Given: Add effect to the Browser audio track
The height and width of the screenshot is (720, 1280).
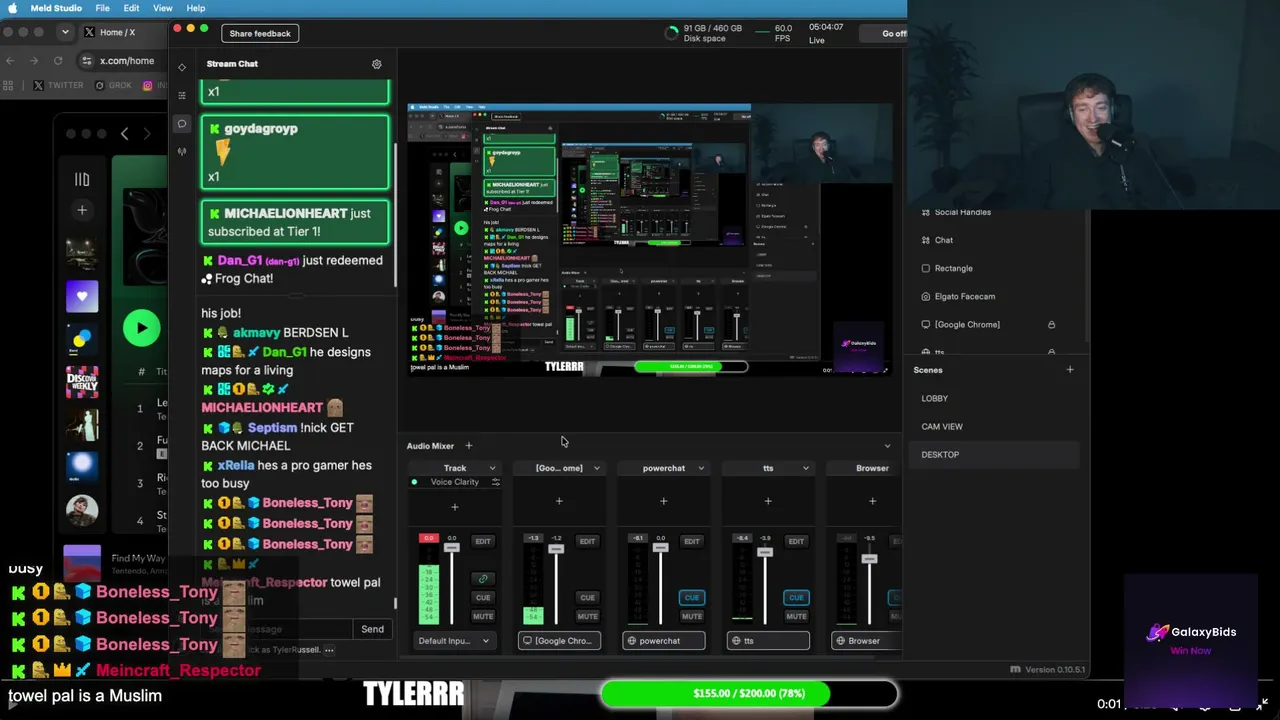Looking at the screenshot, I should (872, 501).
